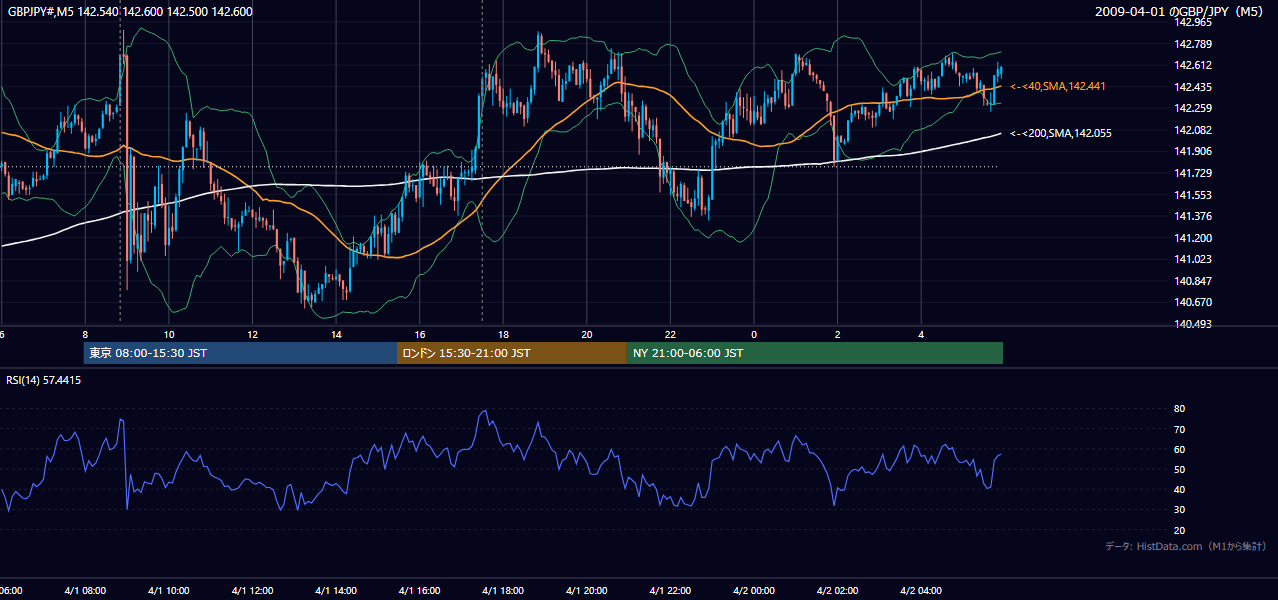Click bottom time label 4/2 00:00
This screenshot has height=600, width=1278.
(754, 591)
